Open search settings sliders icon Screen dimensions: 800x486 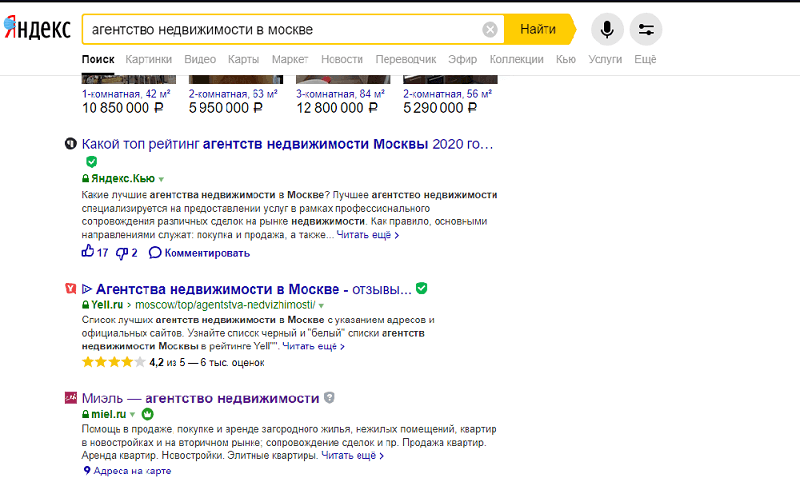click(x=646, y=30)
